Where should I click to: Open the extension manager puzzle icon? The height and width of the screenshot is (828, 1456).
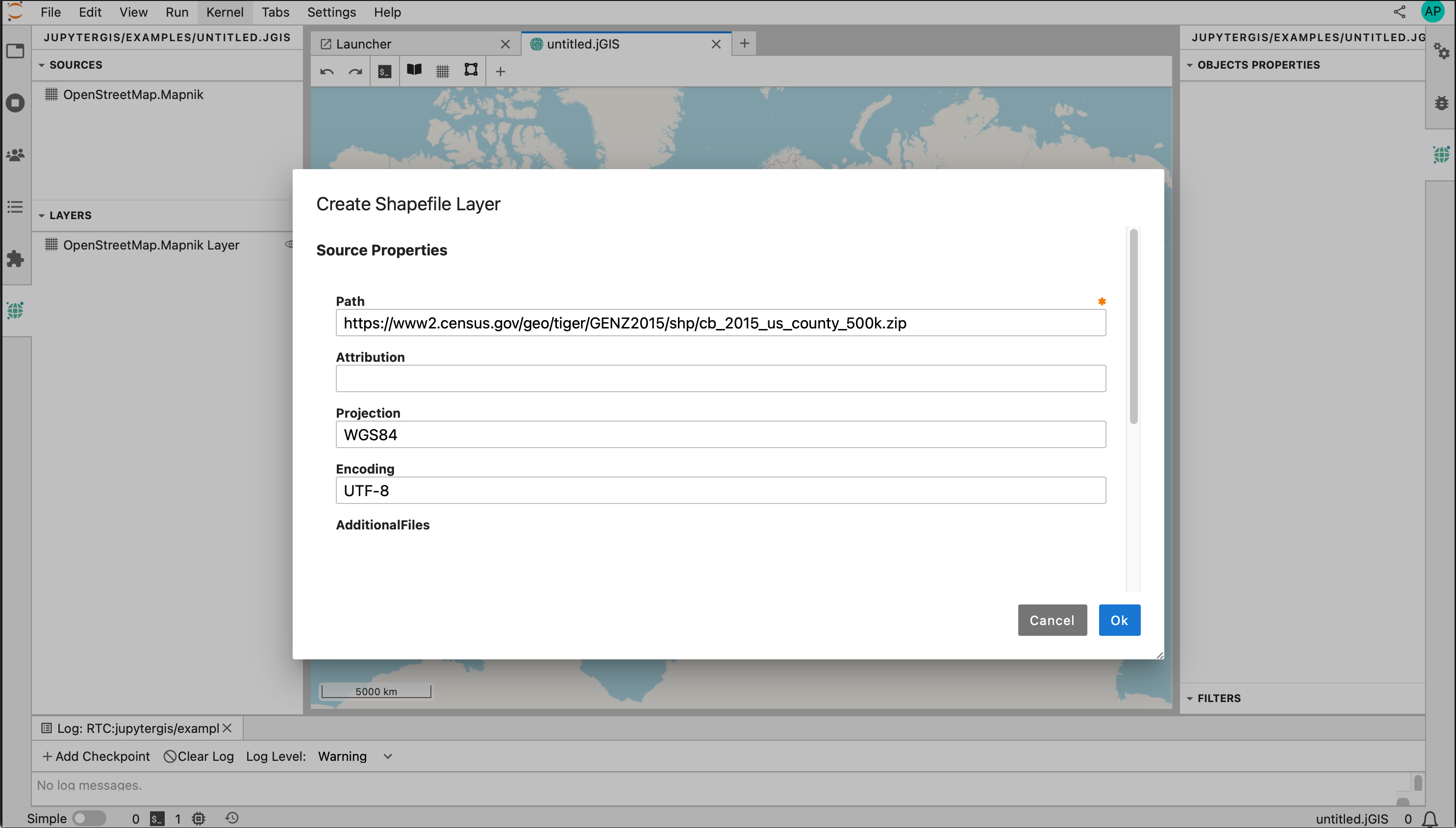pos(15,259)
